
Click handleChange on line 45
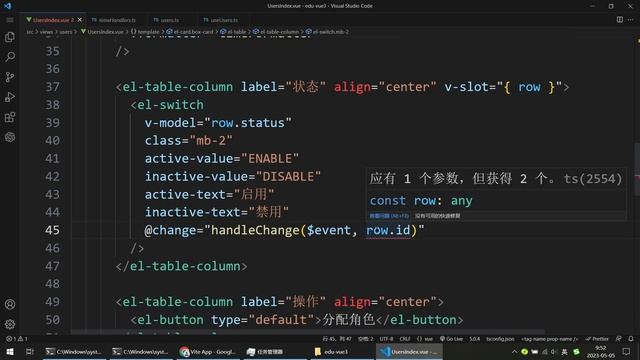[x=255, y=230]
